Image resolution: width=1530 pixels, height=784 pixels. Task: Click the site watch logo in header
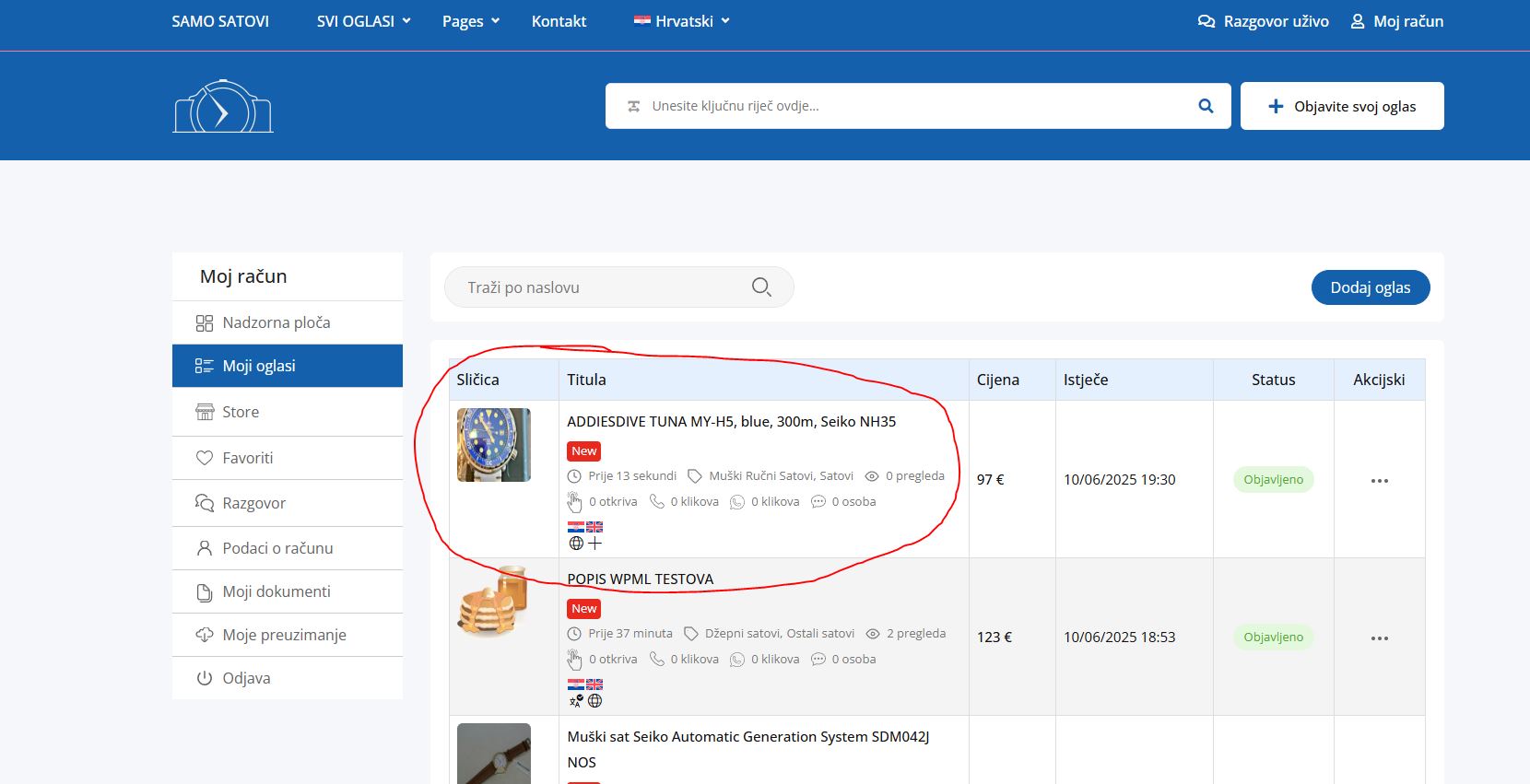(x=222, y=107)
